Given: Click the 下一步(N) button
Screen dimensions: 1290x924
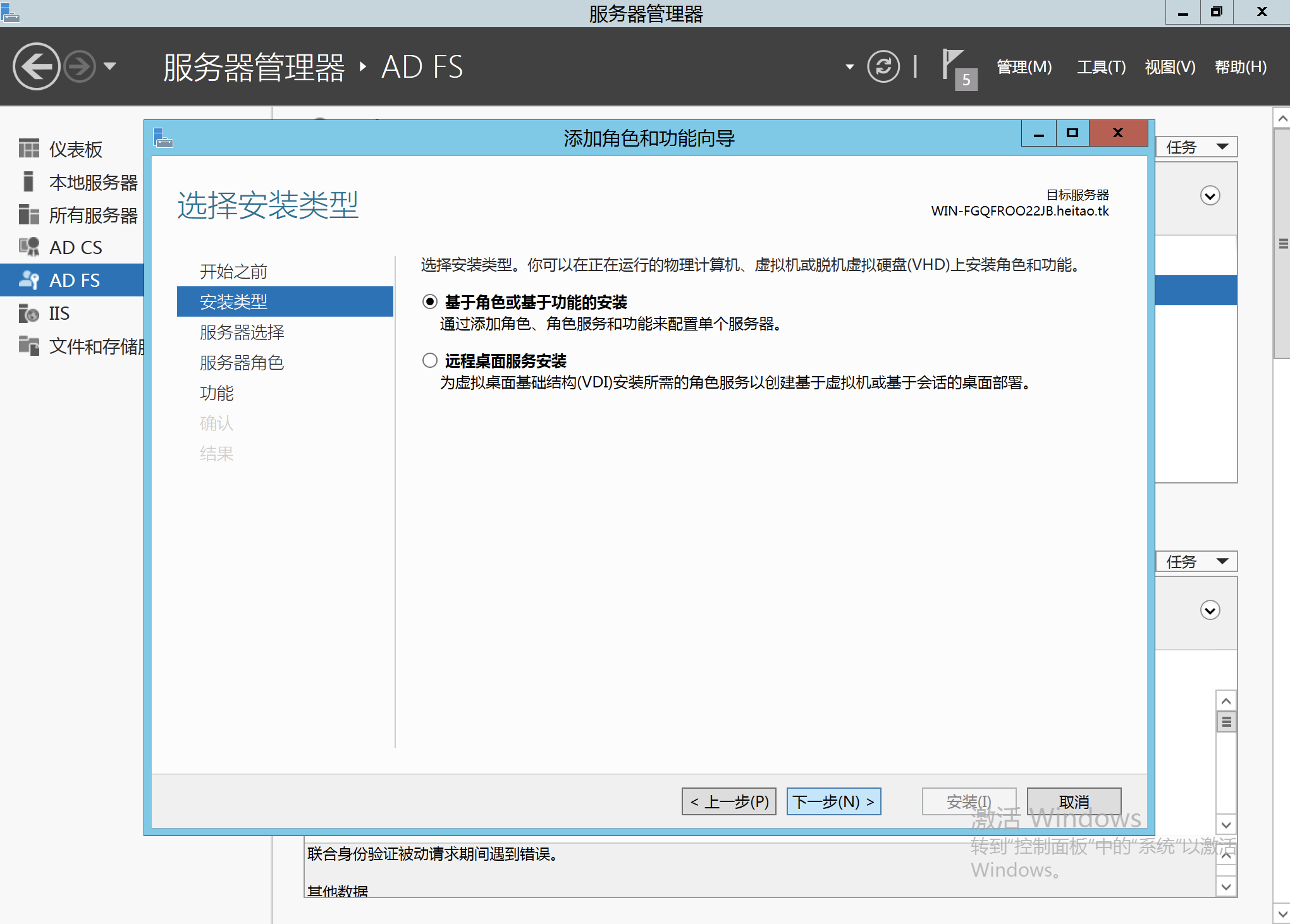Looking at the screenshot, I should tap(834, 801).
